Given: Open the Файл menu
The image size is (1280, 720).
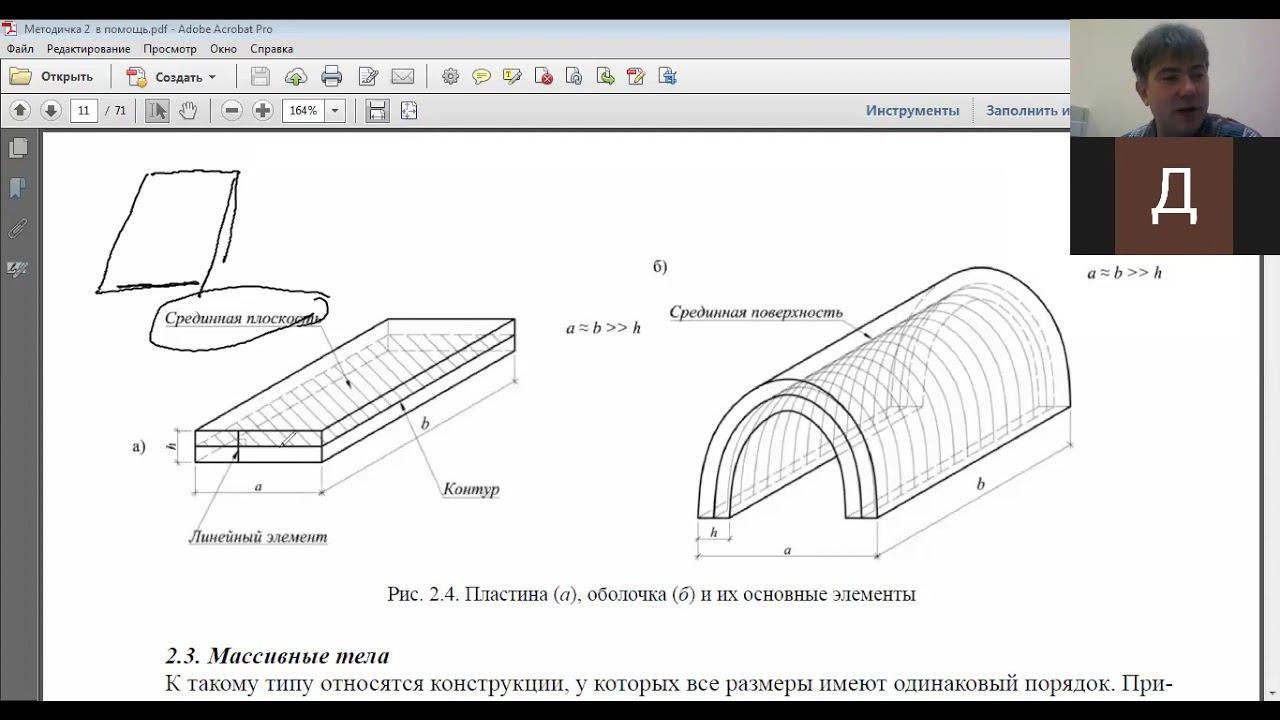Looking at the screenshot, I should (20, 48).
